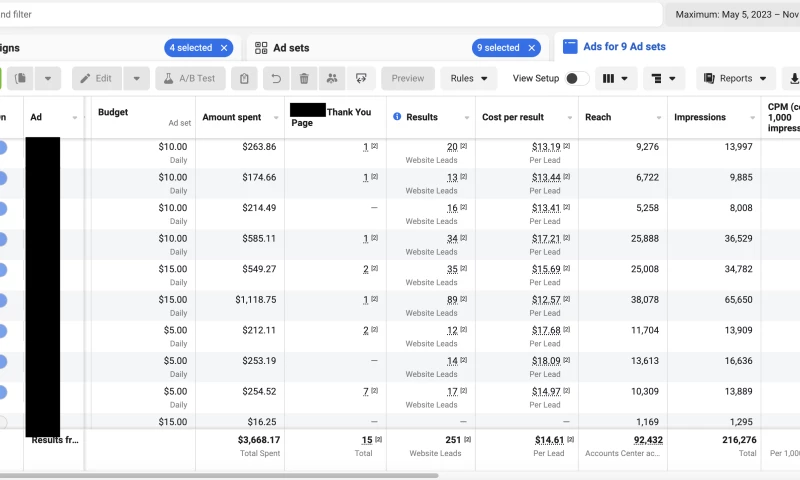Click the horizontal scrollbar at the bottom
800x480 pixels.
(219, 475)
